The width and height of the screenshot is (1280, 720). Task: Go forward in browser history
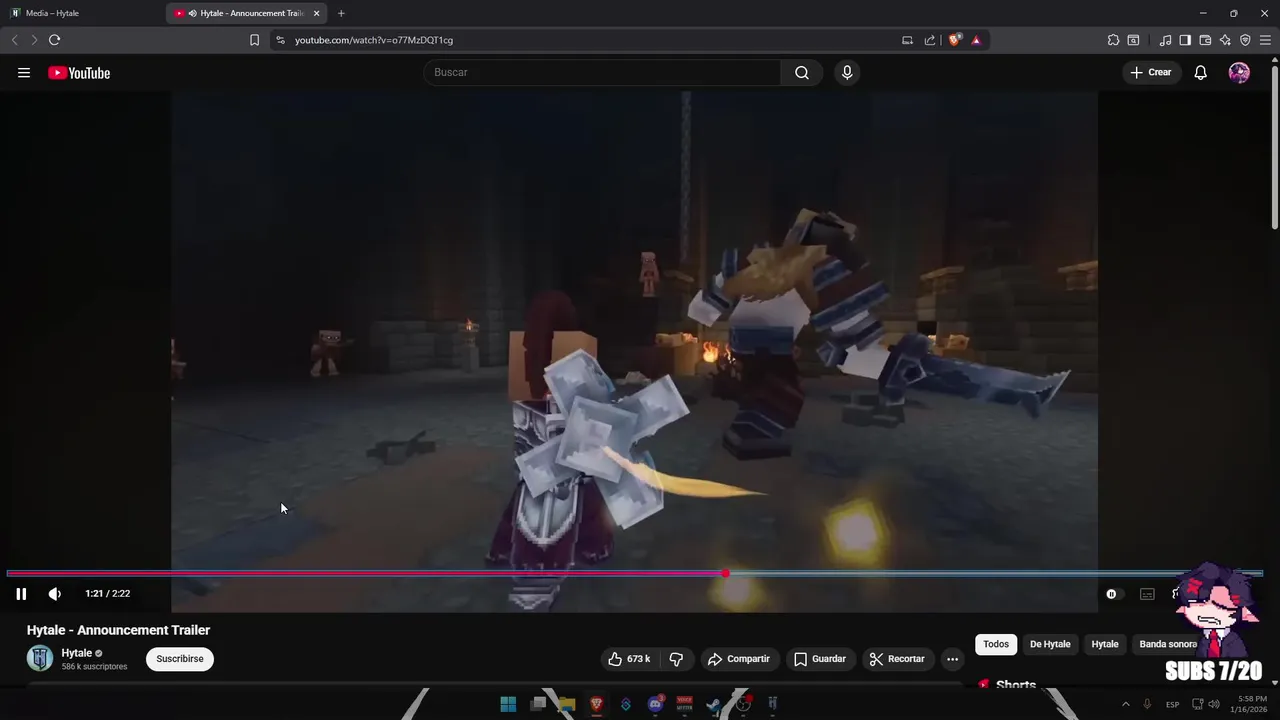tap(34, 40)
